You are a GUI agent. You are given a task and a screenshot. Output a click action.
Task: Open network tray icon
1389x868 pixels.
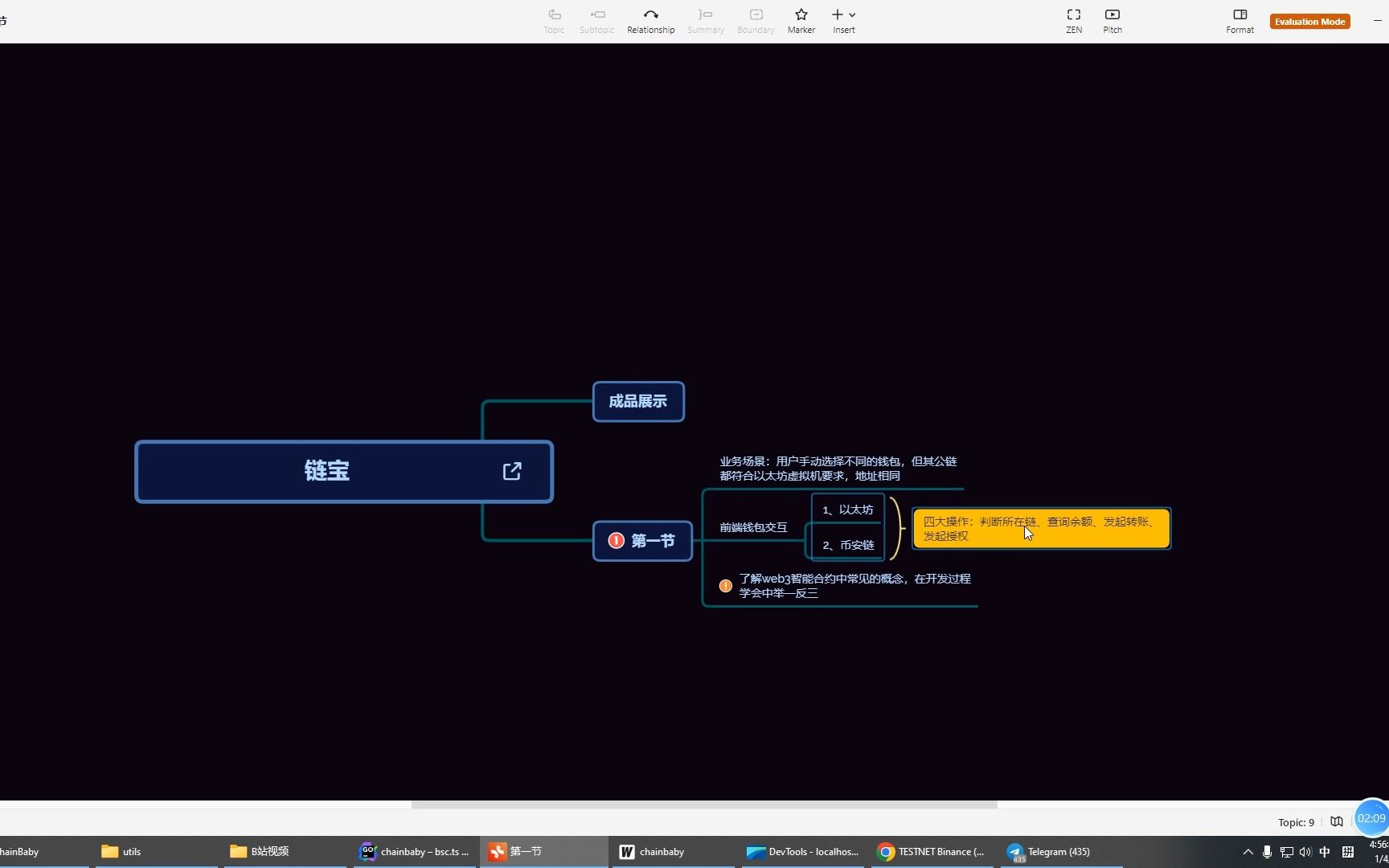coord(1286,852)
